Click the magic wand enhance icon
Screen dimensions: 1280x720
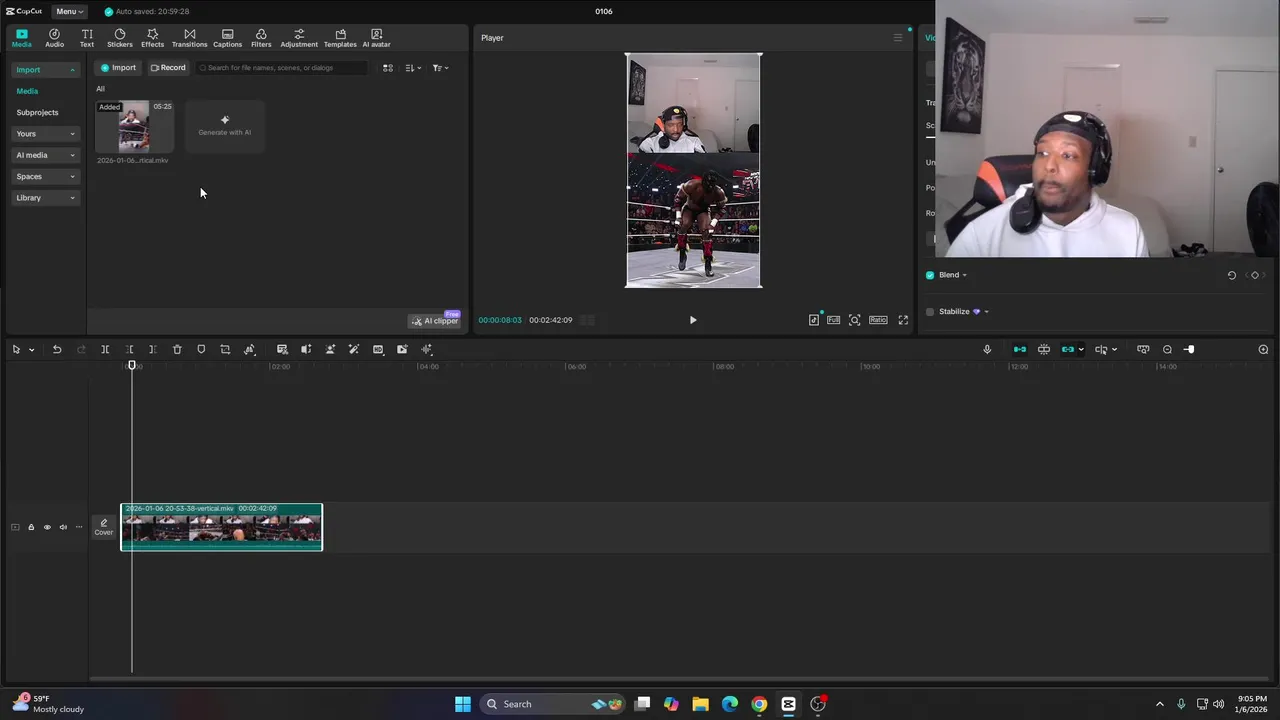[354, 349]
